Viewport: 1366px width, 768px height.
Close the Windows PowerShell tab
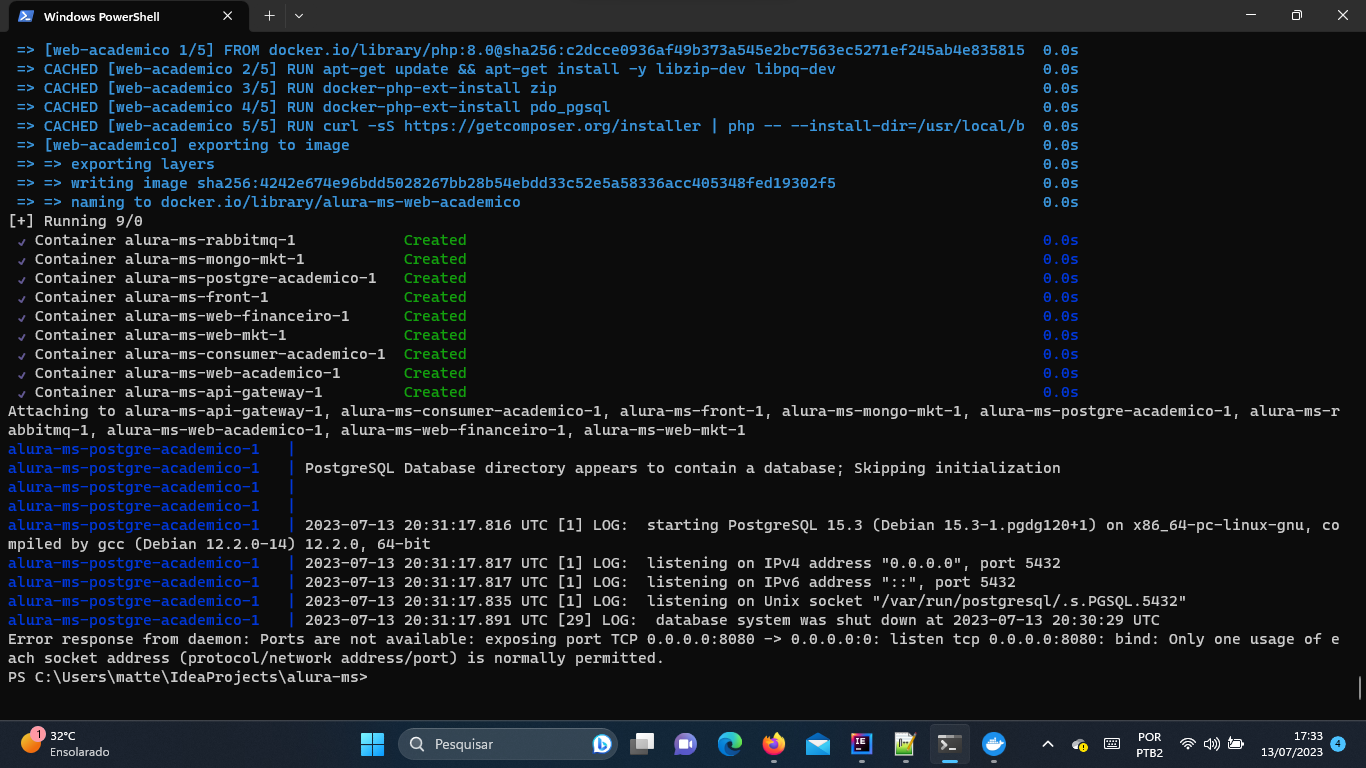click(x=228, y=16)
